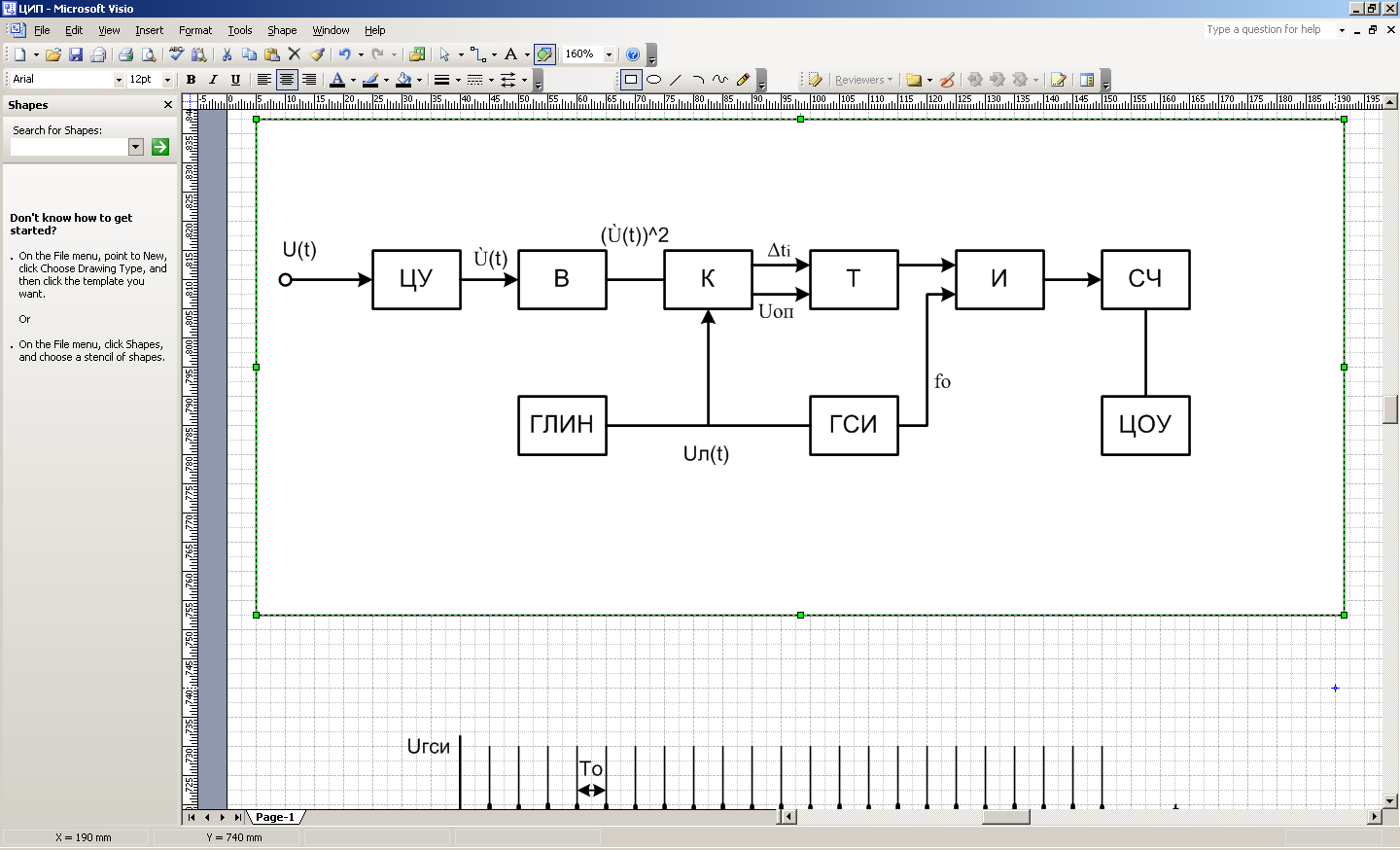This screenshot has width=1400, height=850.
Task: Activate the Format Painter brush
Action: pyautogui.click(x=317, y=54)
